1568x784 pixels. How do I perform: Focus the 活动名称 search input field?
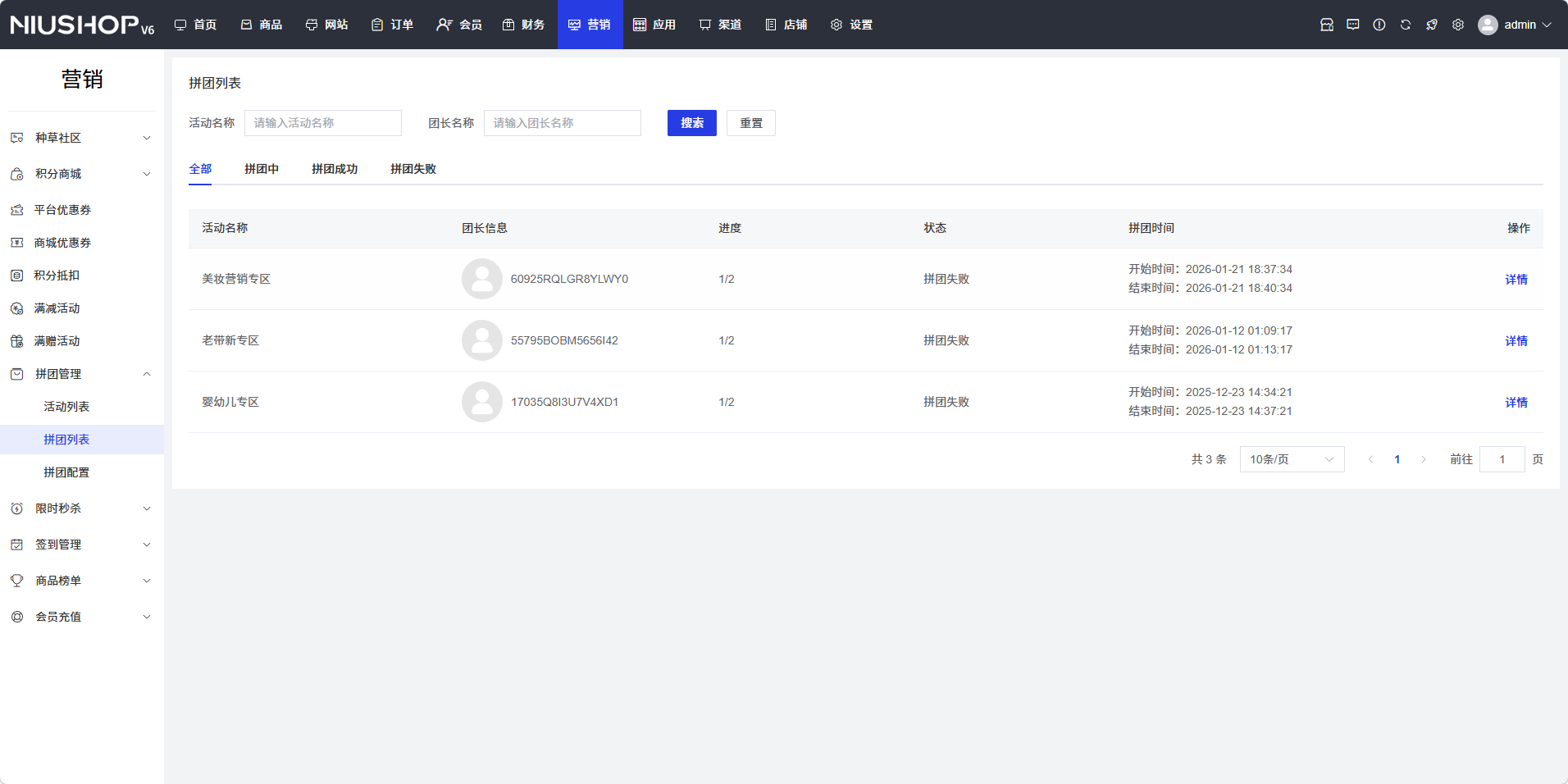click(322, 123)
